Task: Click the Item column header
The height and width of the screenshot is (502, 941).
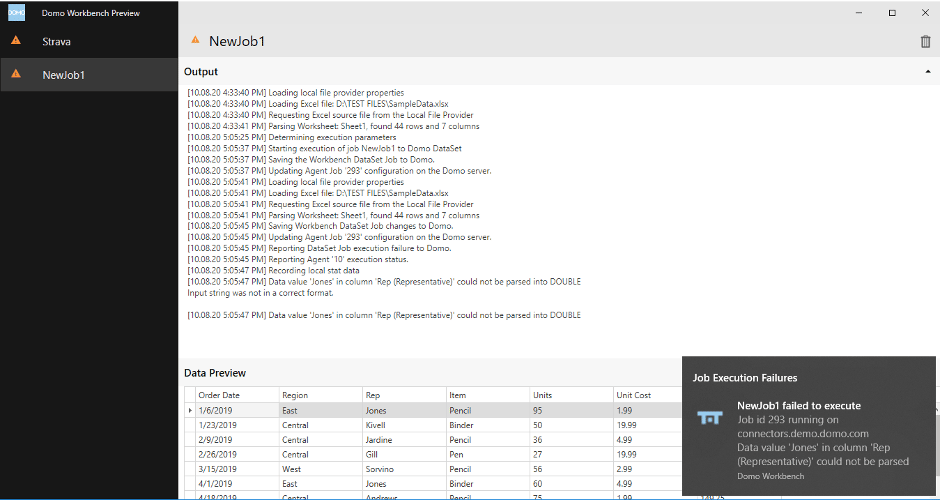Action: pos(488,395)
